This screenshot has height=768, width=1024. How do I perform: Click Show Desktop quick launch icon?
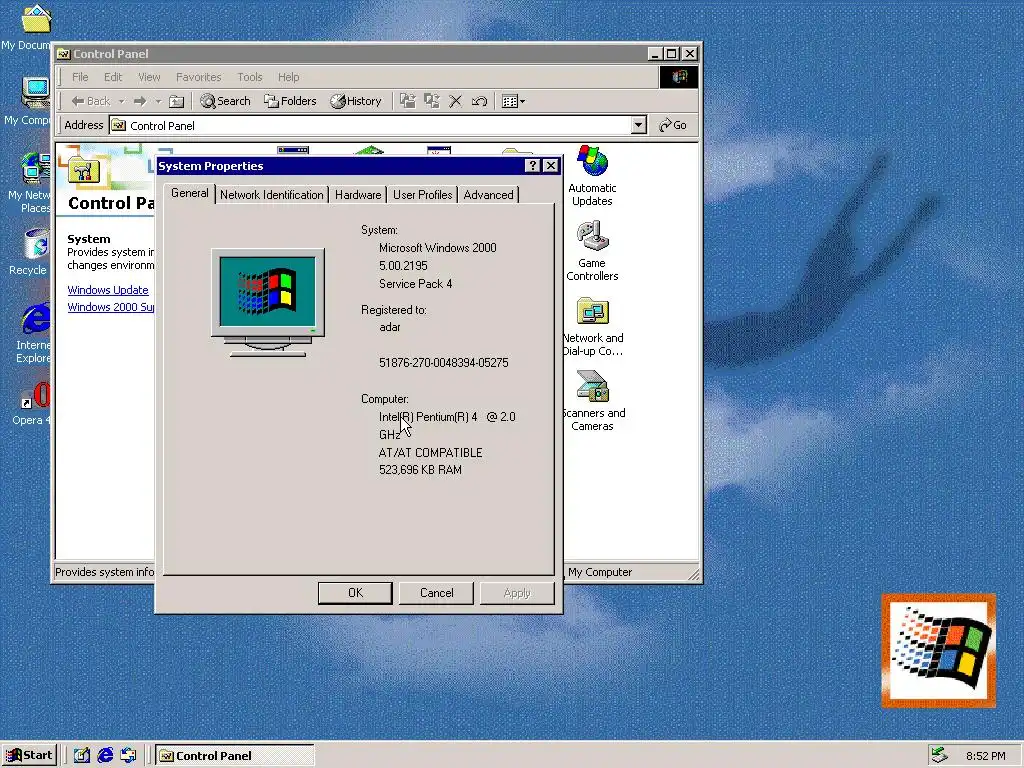(x=82, y=756)
